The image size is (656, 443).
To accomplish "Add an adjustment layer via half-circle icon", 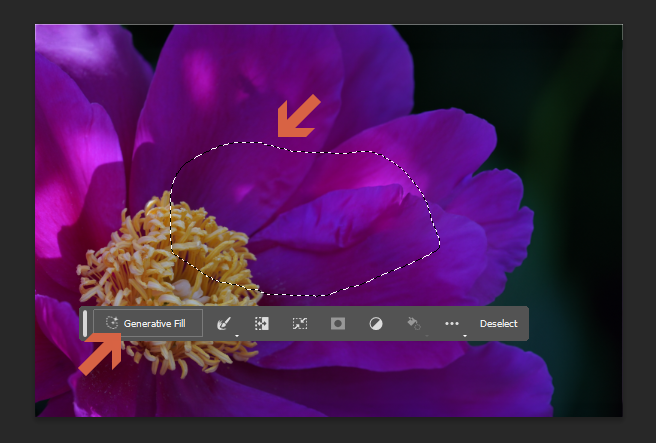I will [376, 323].
